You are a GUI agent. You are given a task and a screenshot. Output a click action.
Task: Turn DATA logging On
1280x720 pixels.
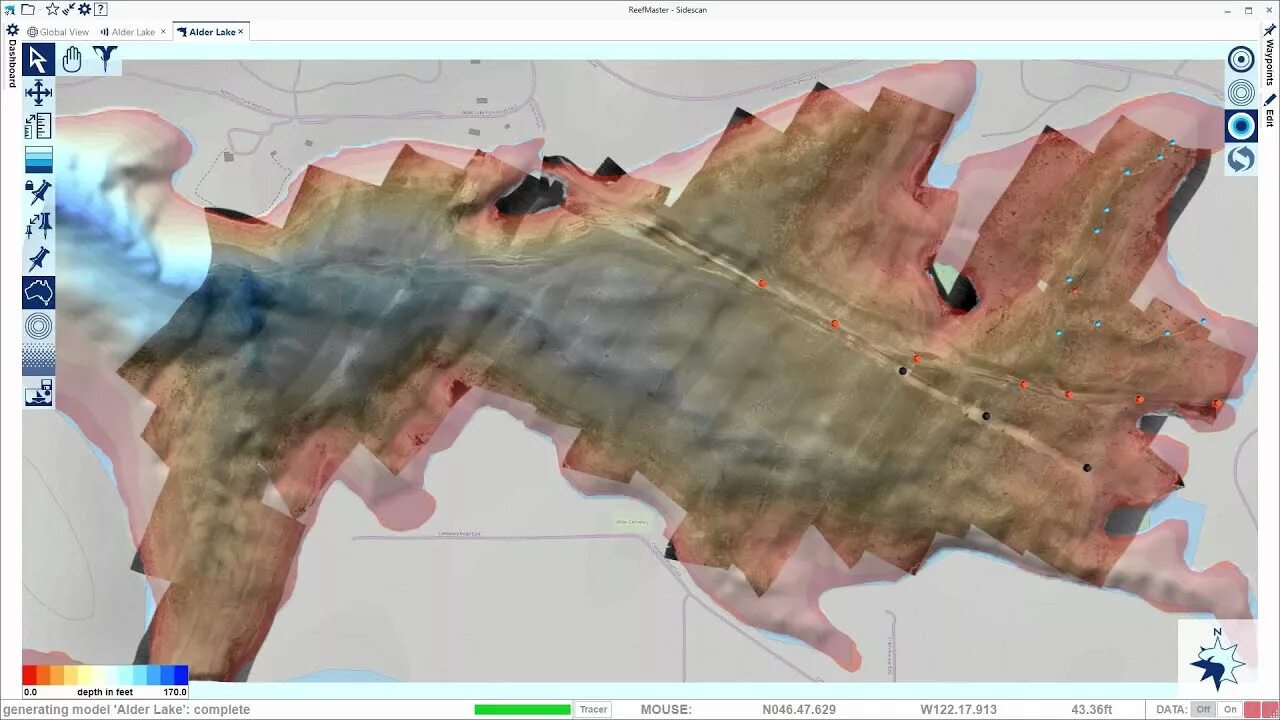[x=1230, y=709]
